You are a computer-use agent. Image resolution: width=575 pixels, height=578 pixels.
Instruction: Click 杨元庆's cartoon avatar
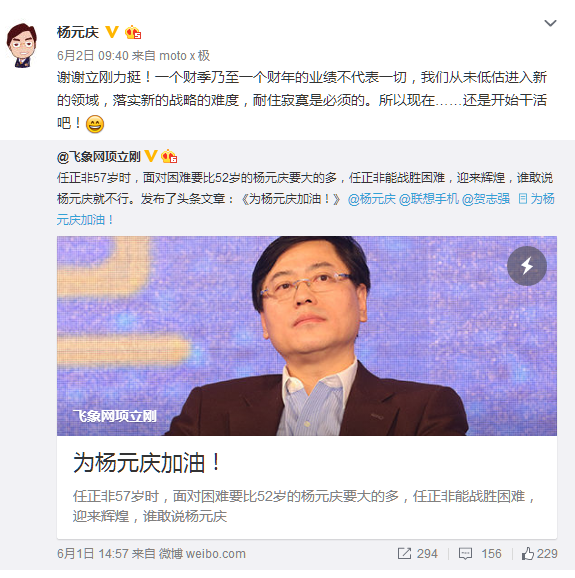[x=22, y=45]
